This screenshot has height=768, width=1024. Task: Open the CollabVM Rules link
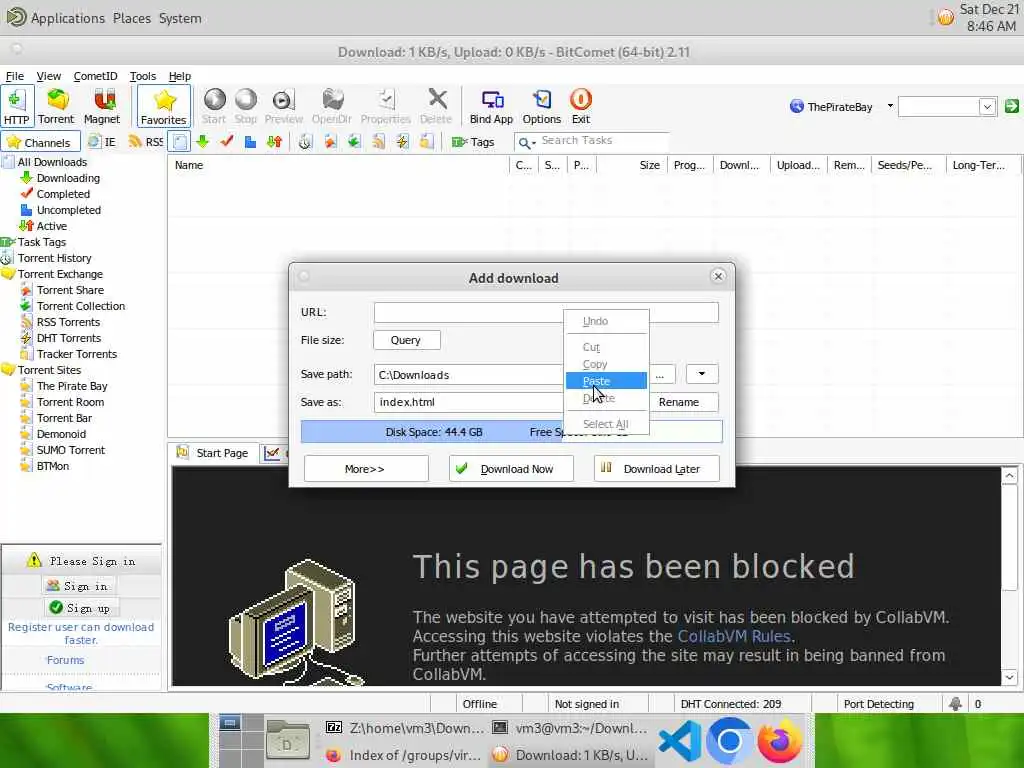click(734, 636)
